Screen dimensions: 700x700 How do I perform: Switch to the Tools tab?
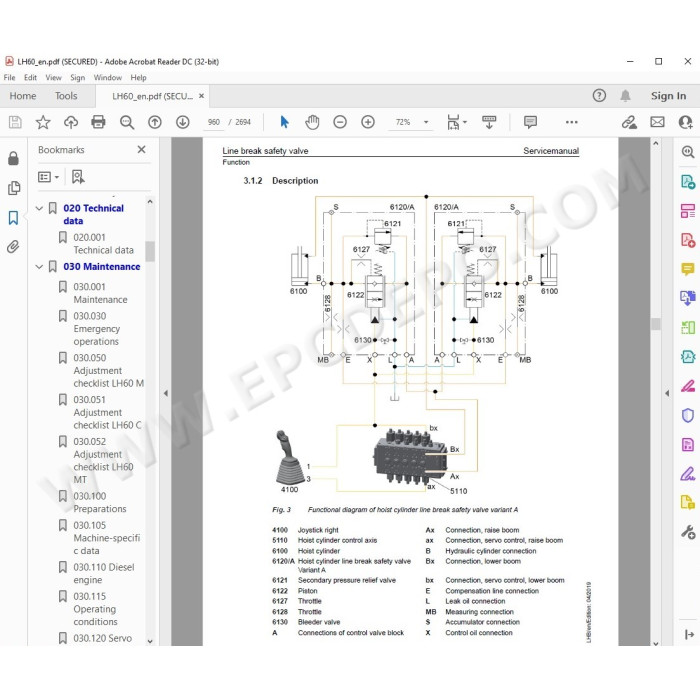coord(66,96)
